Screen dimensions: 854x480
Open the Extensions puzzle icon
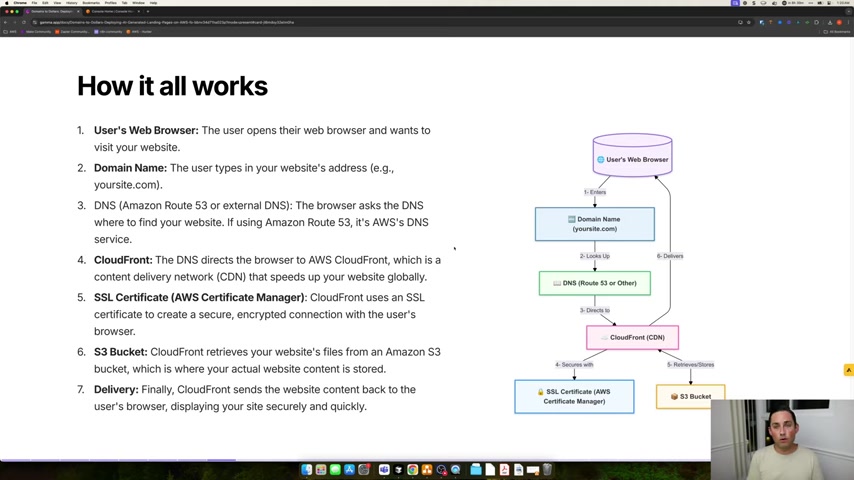816,22
